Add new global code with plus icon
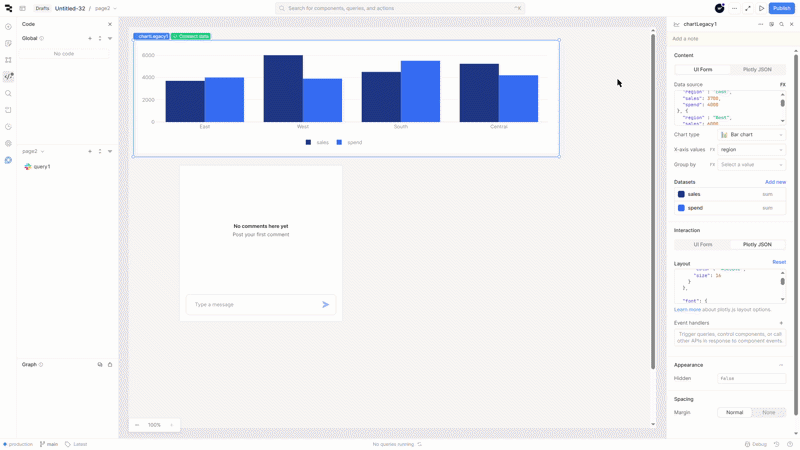 click(x=90, y=38)
